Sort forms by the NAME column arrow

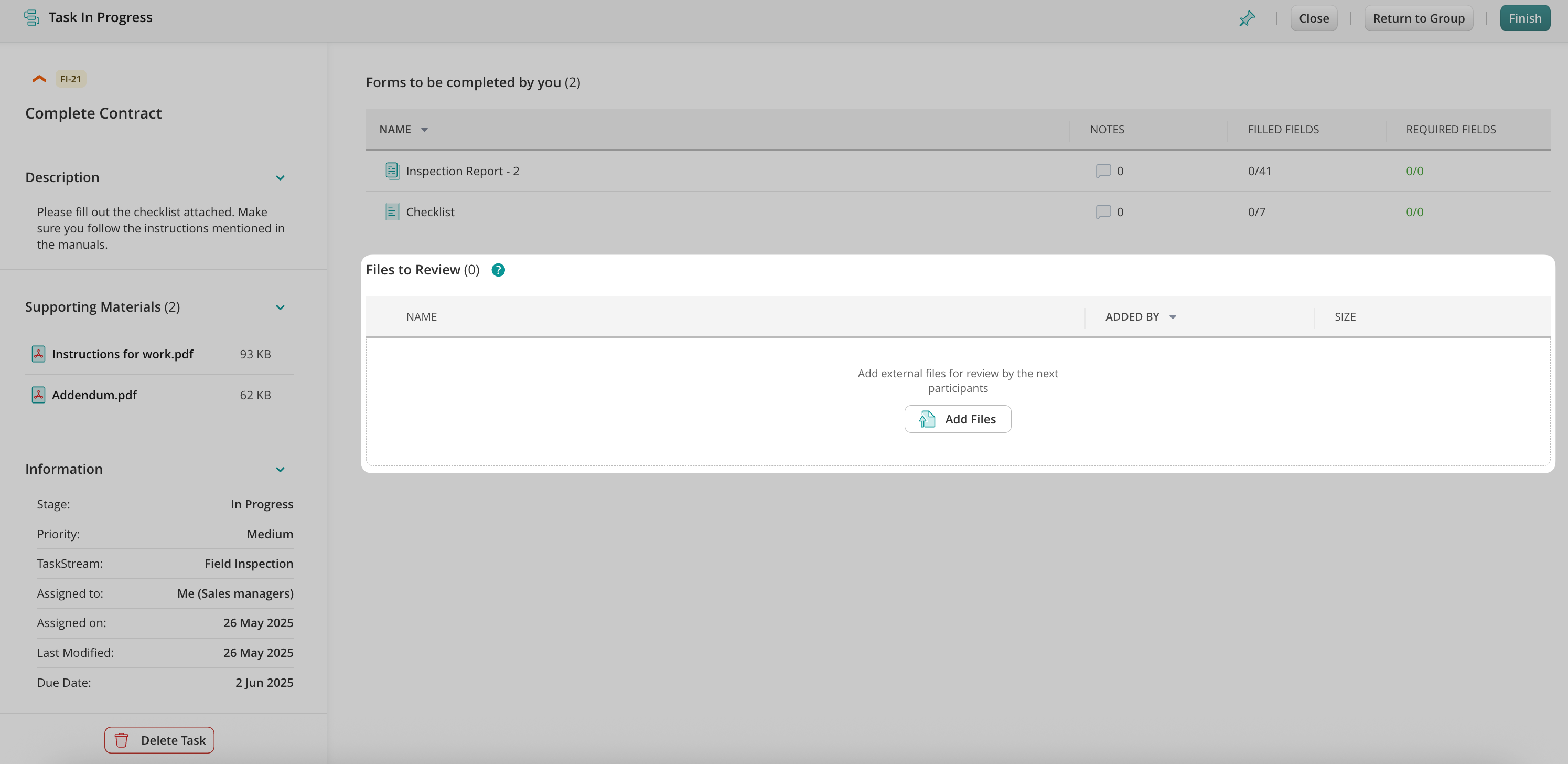point(424,130)
